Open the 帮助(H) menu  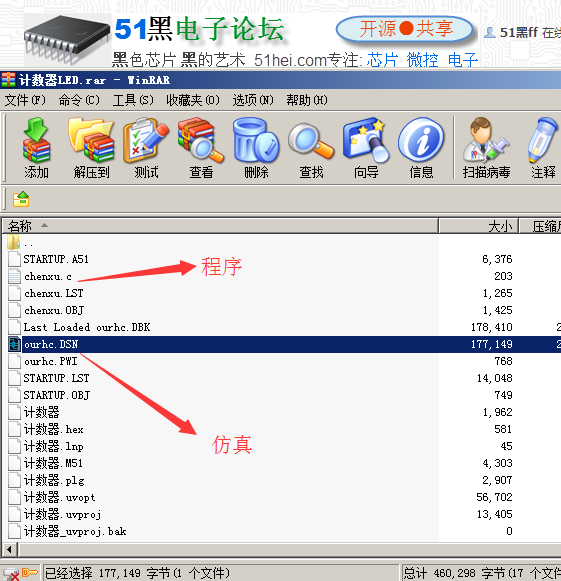click(x=307, y=100)
